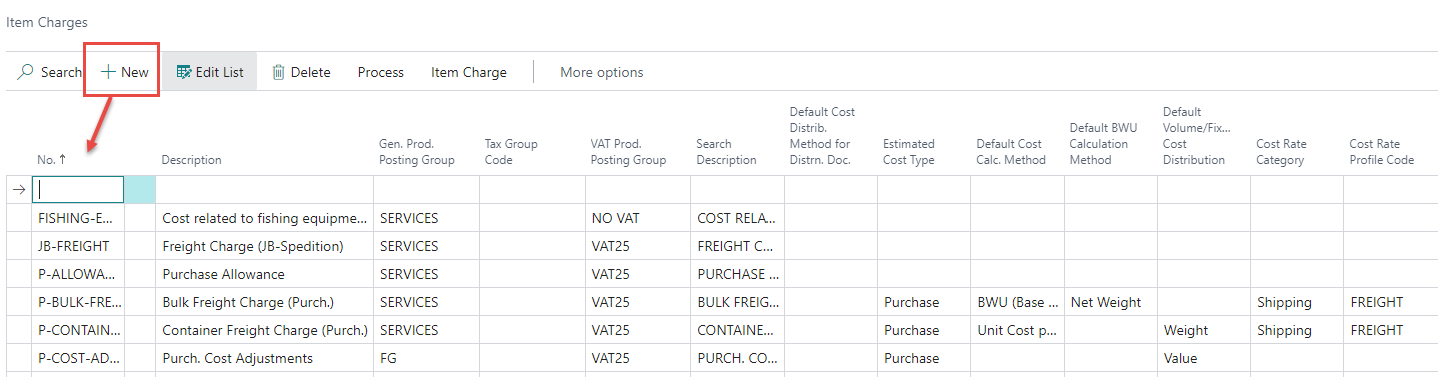Click the row selector arrow on new line
Viewport: 1438px width, 377px height.
click(17, 189)
